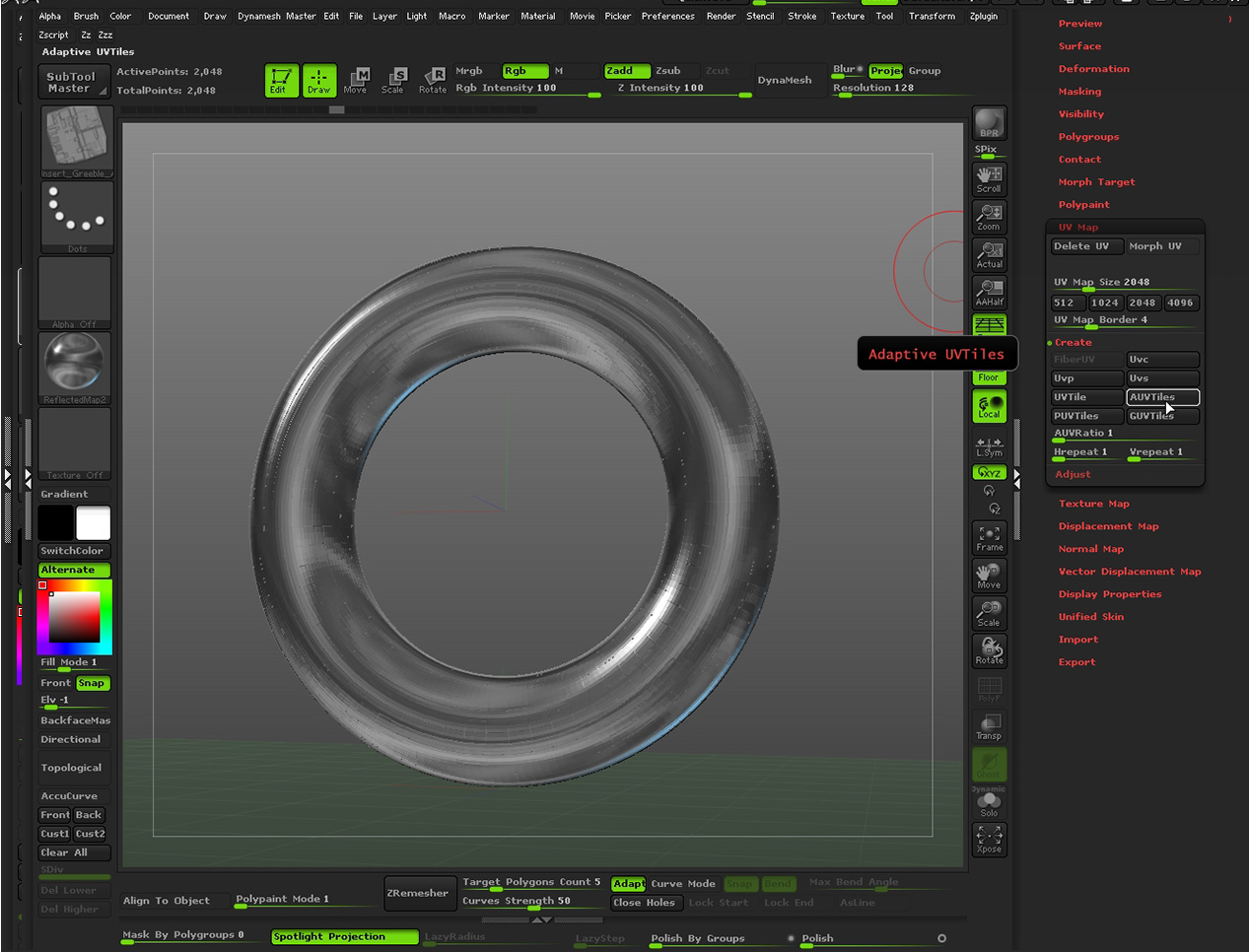Toggle Transp transparency icon

click(989, 727)
